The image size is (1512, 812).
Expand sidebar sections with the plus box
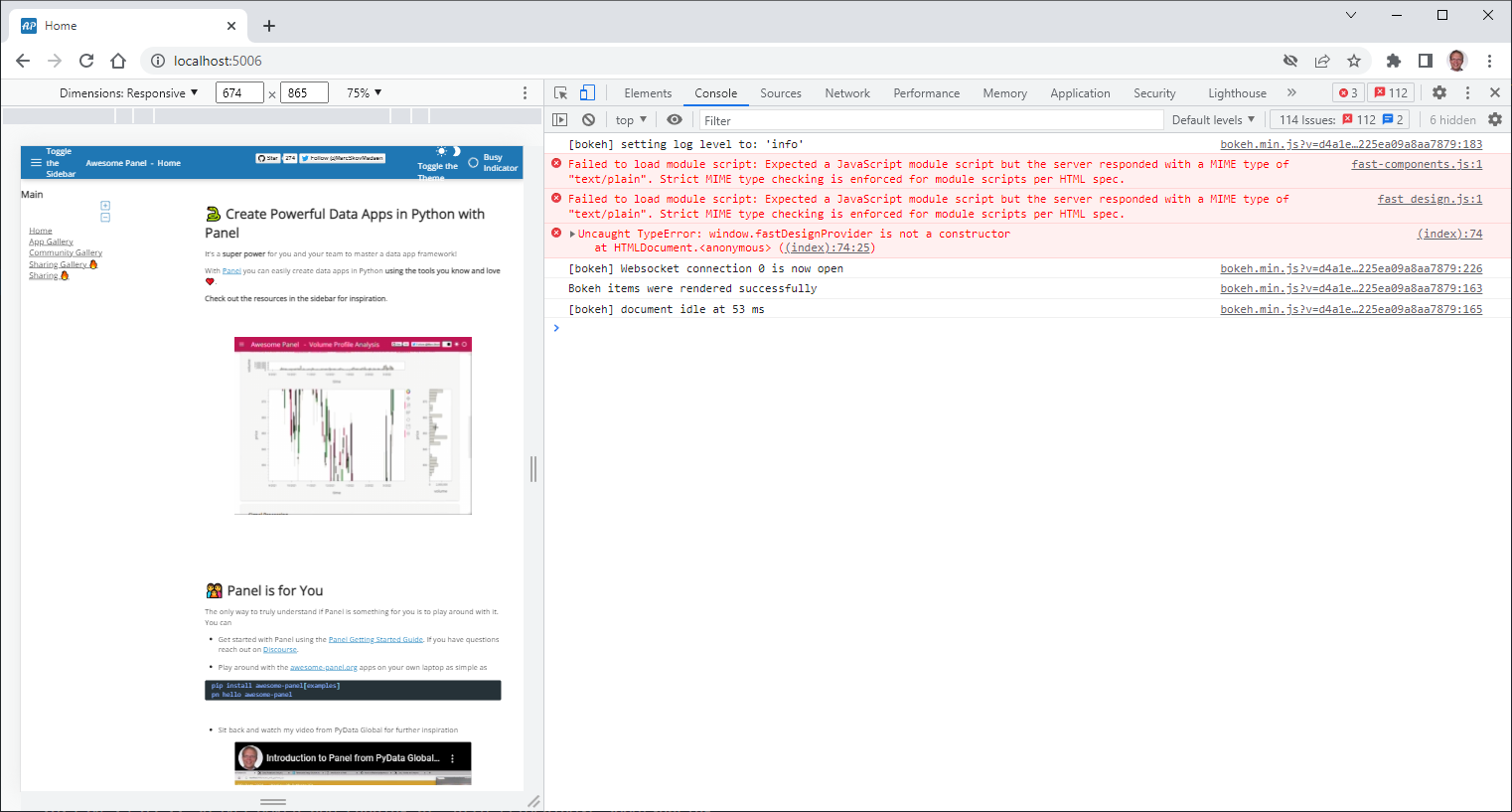(104, 206)
